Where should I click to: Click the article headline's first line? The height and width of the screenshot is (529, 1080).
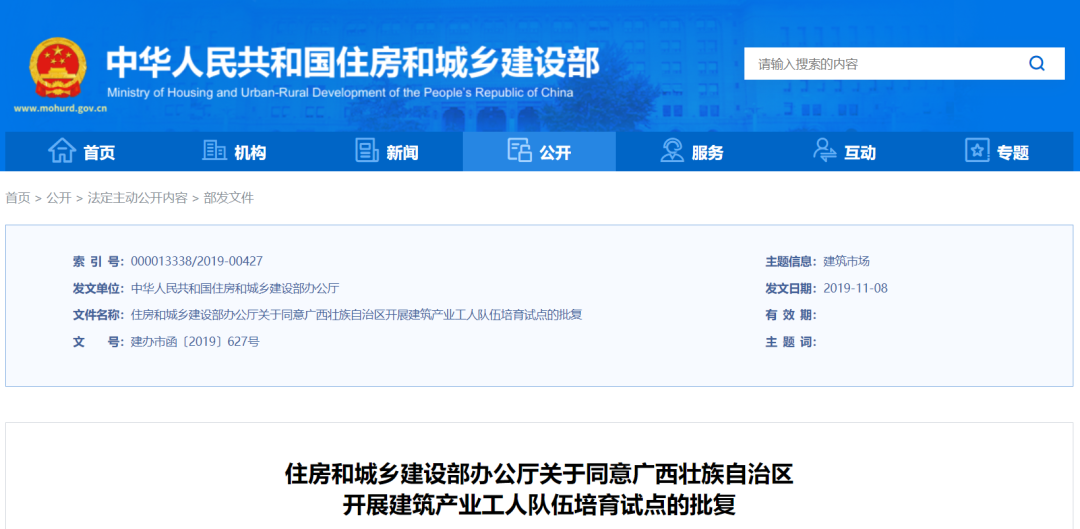[539, 475]
